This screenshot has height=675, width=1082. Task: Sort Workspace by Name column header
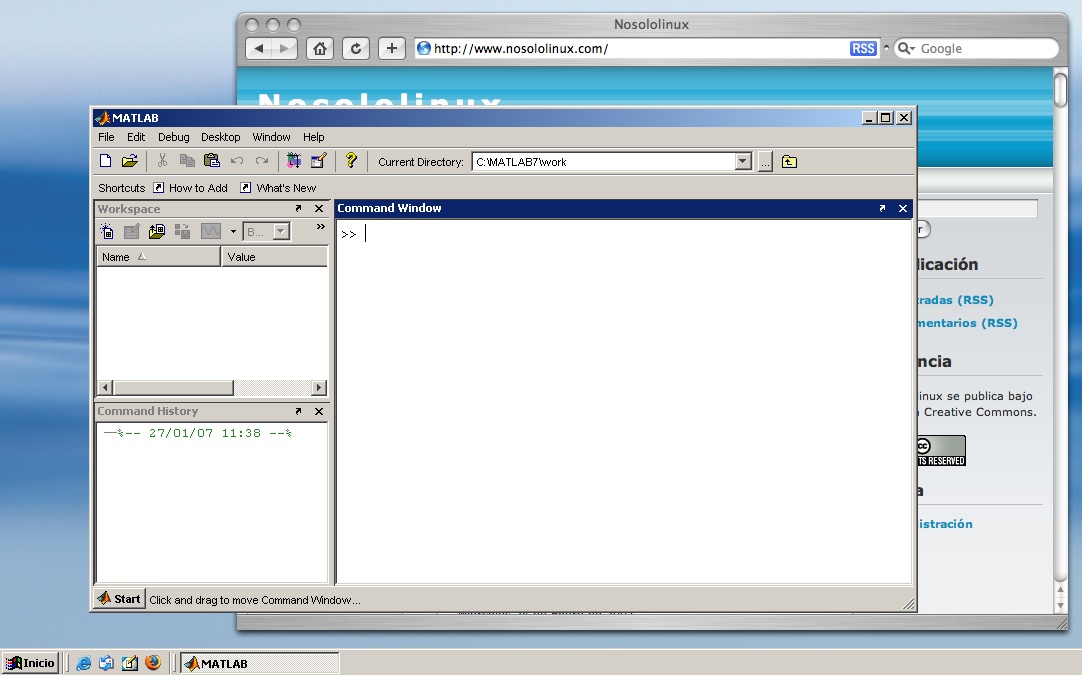[158, 257]
